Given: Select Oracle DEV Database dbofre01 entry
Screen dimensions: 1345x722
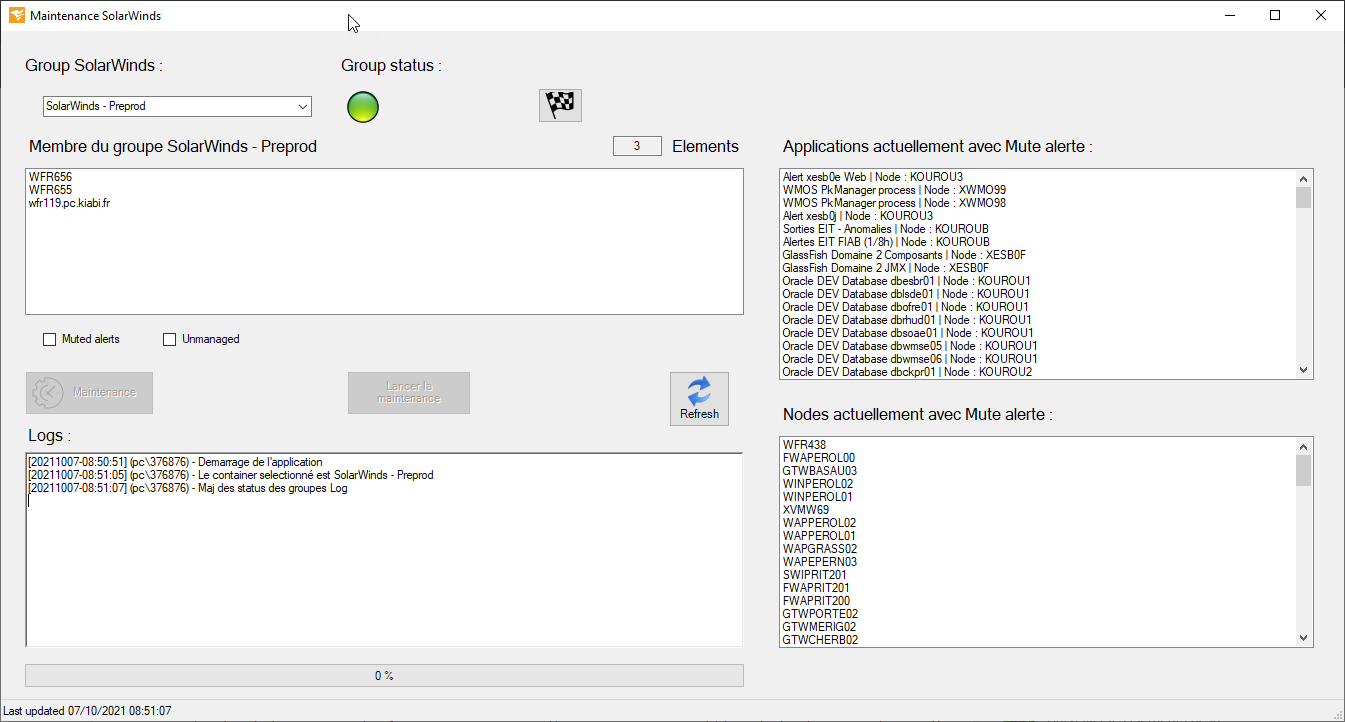Looking at the screenshot, I should pos(905,307).
